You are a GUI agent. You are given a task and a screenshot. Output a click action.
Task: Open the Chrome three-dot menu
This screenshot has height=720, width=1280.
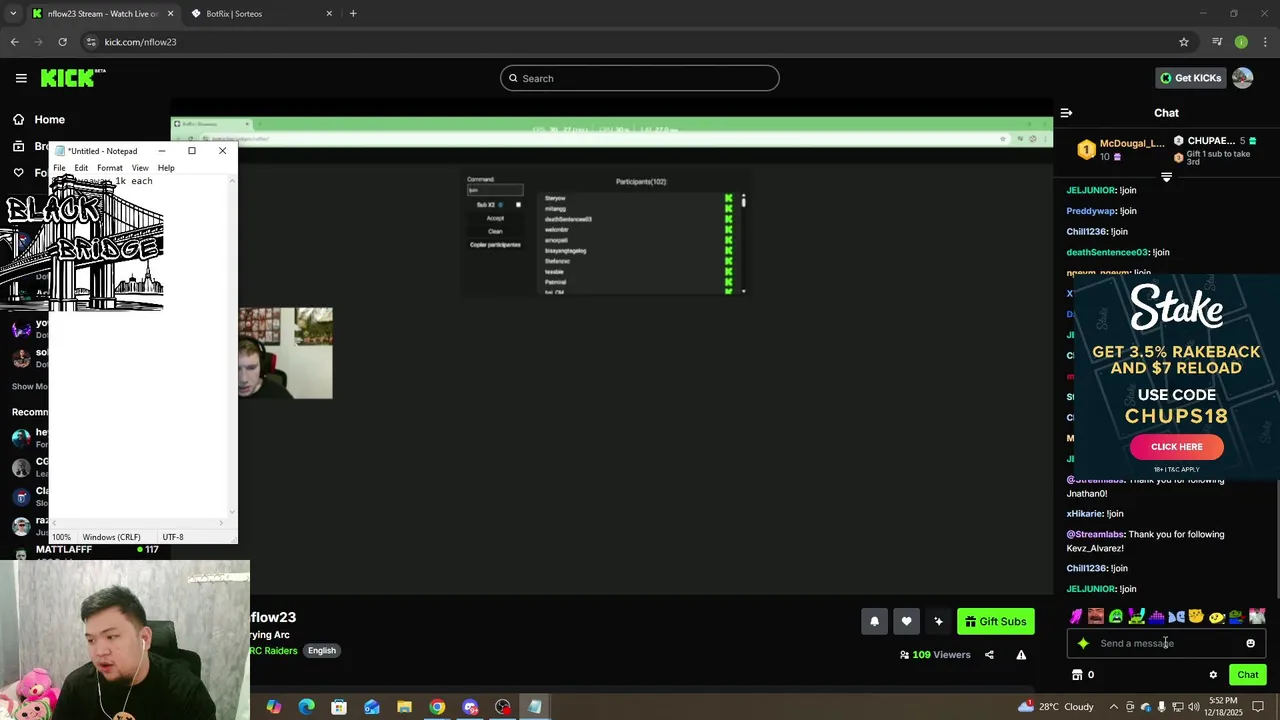pos(1266,42)
